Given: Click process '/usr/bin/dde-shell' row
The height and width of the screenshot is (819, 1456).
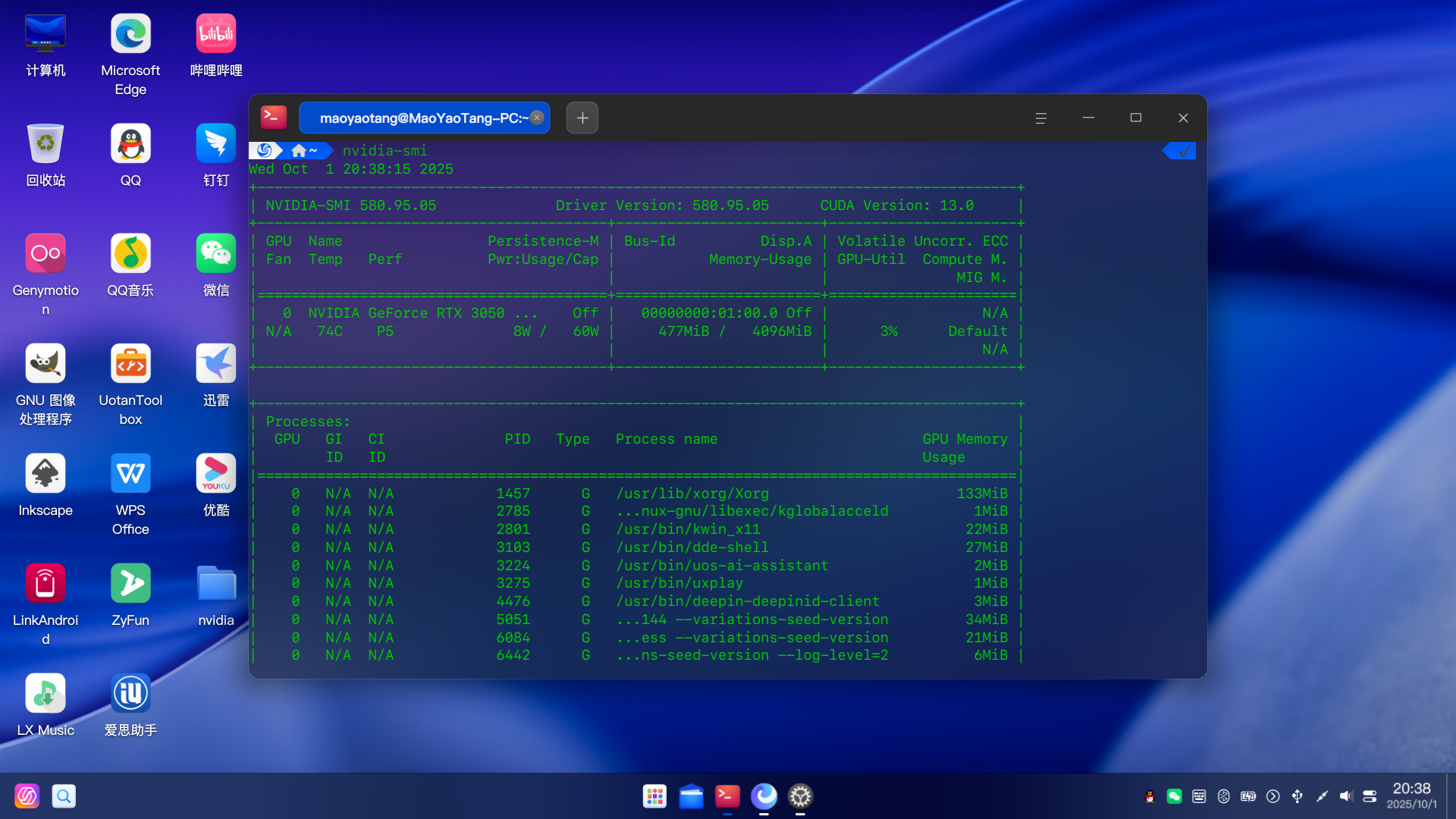Looking at the screenshot, I should pos(637,548).
